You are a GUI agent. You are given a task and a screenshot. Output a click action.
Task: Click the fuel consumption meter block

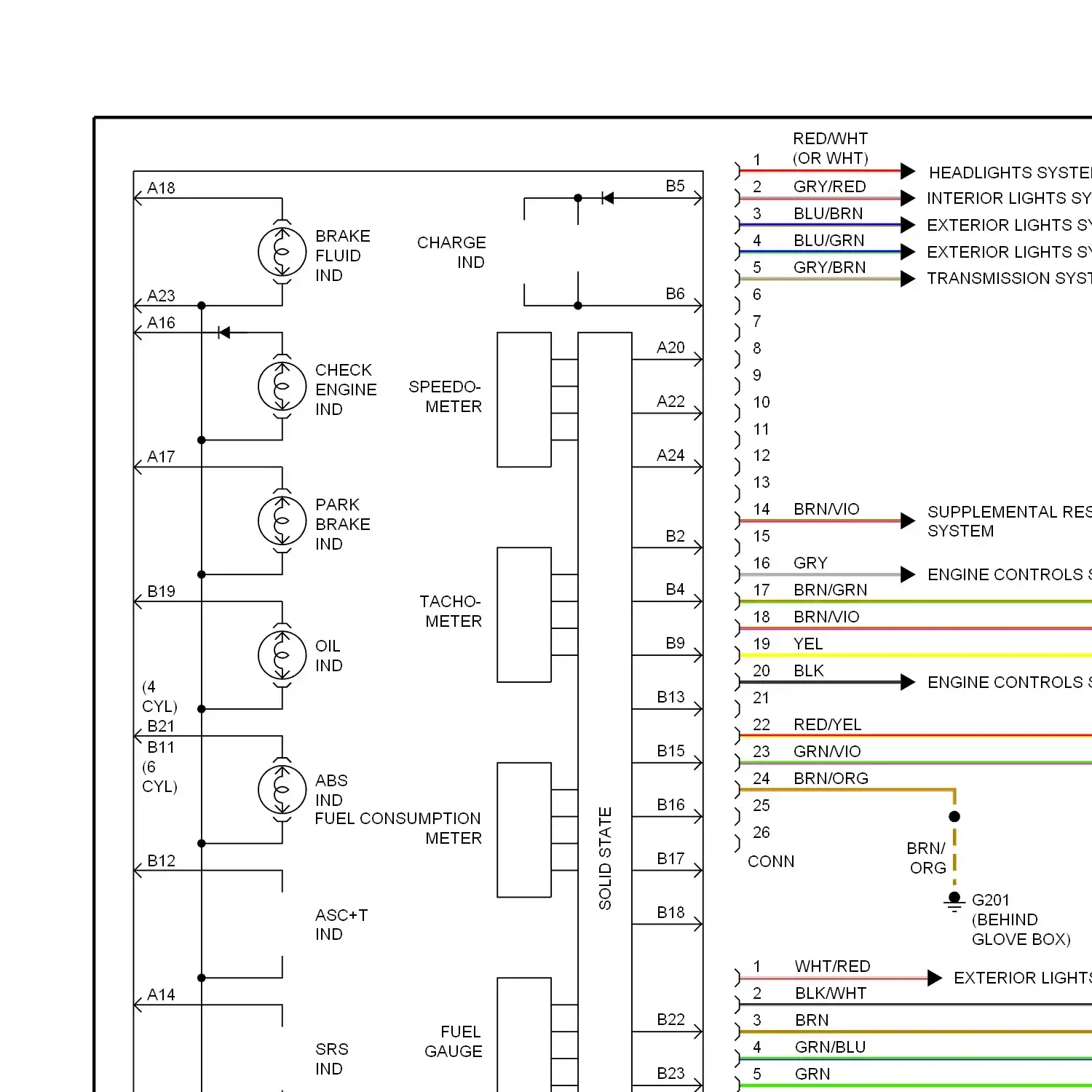coord(523,830)
